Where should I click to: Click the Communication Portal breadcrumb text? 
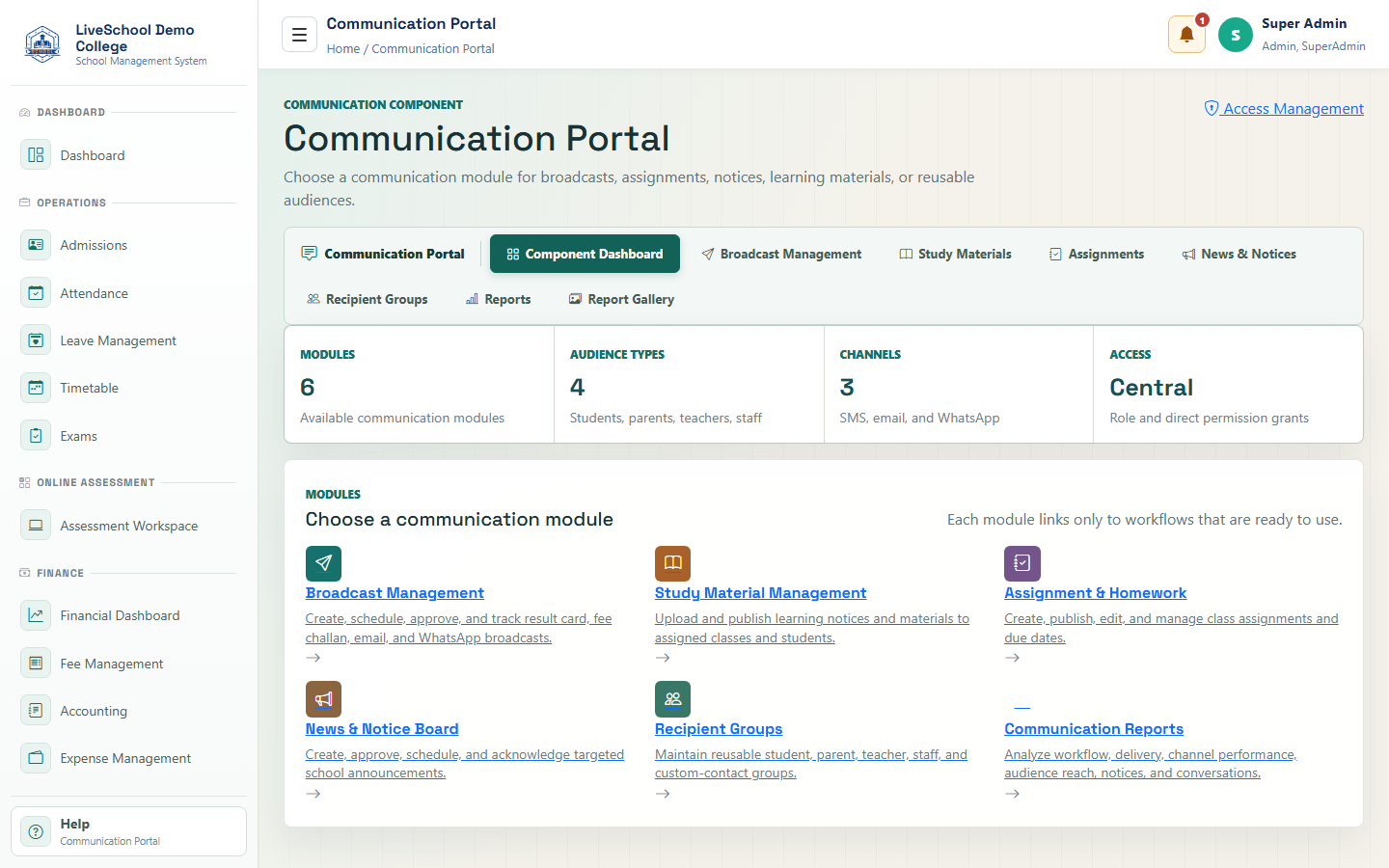pos(433,48)
